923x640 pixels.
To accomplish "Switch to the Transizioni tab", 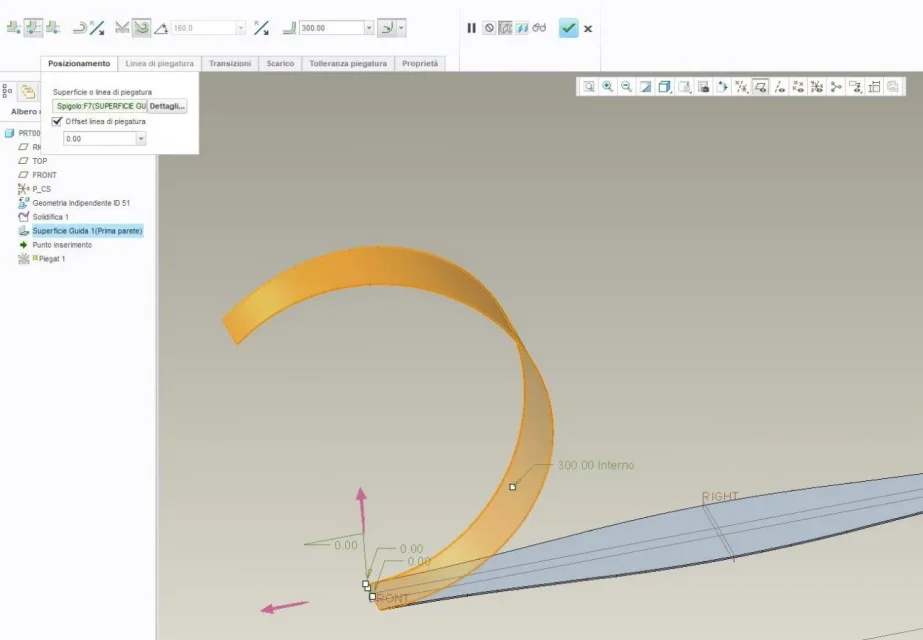I will 230,63.
